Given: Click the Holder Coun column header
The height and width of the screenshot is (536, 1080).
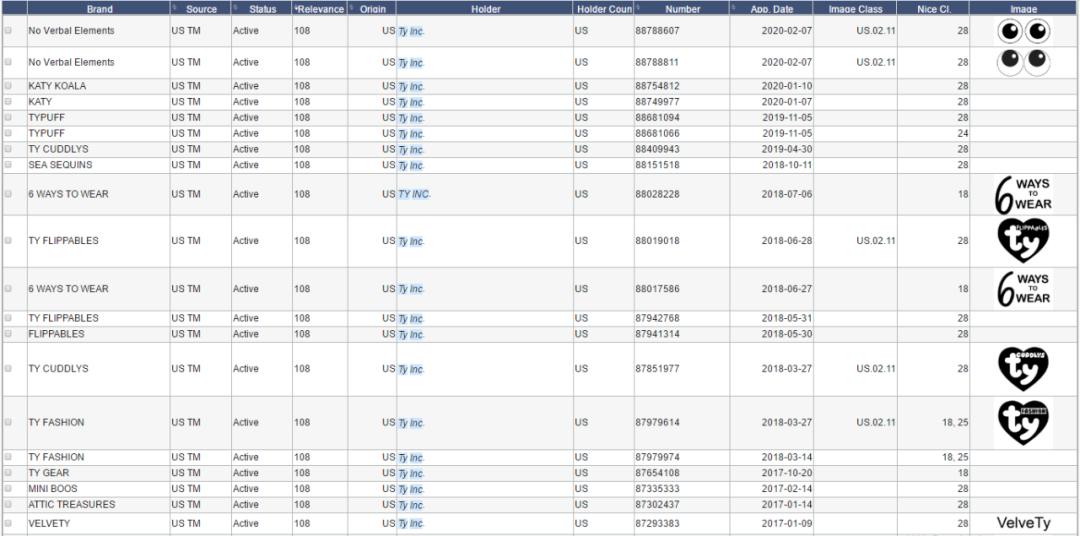Looking at the screenshot, I should 604,9.
